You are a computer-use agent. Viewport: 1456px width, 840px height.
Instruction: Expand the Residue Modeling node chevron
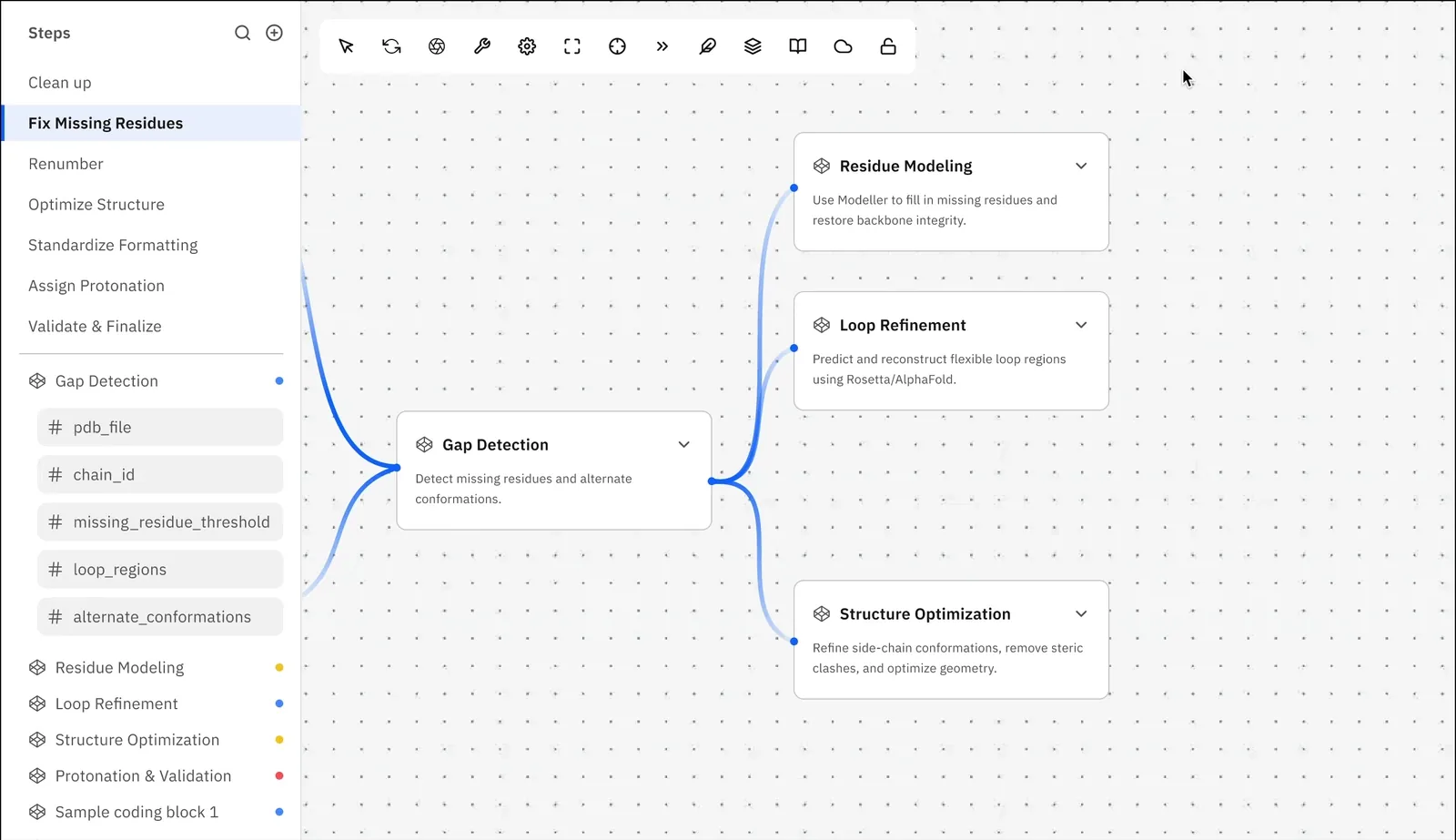(1081, 166)
